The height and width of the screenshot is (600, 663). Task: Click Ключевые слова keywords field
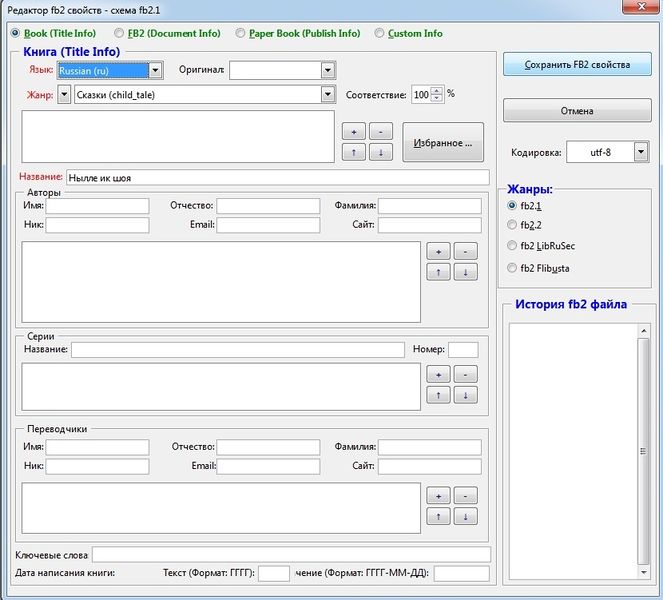(x=291, y=554)
